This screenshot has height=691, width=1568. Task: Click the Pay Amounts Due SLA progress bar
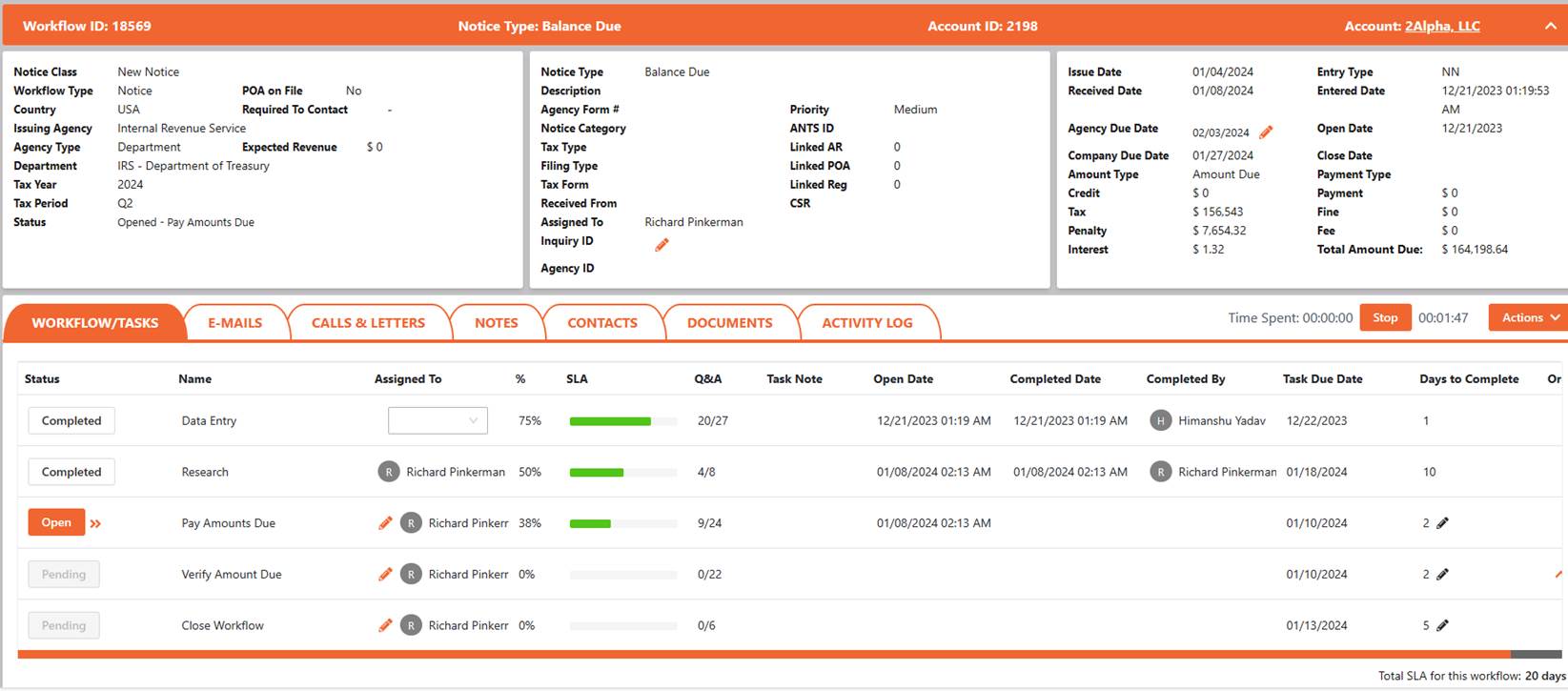[622, 523]
